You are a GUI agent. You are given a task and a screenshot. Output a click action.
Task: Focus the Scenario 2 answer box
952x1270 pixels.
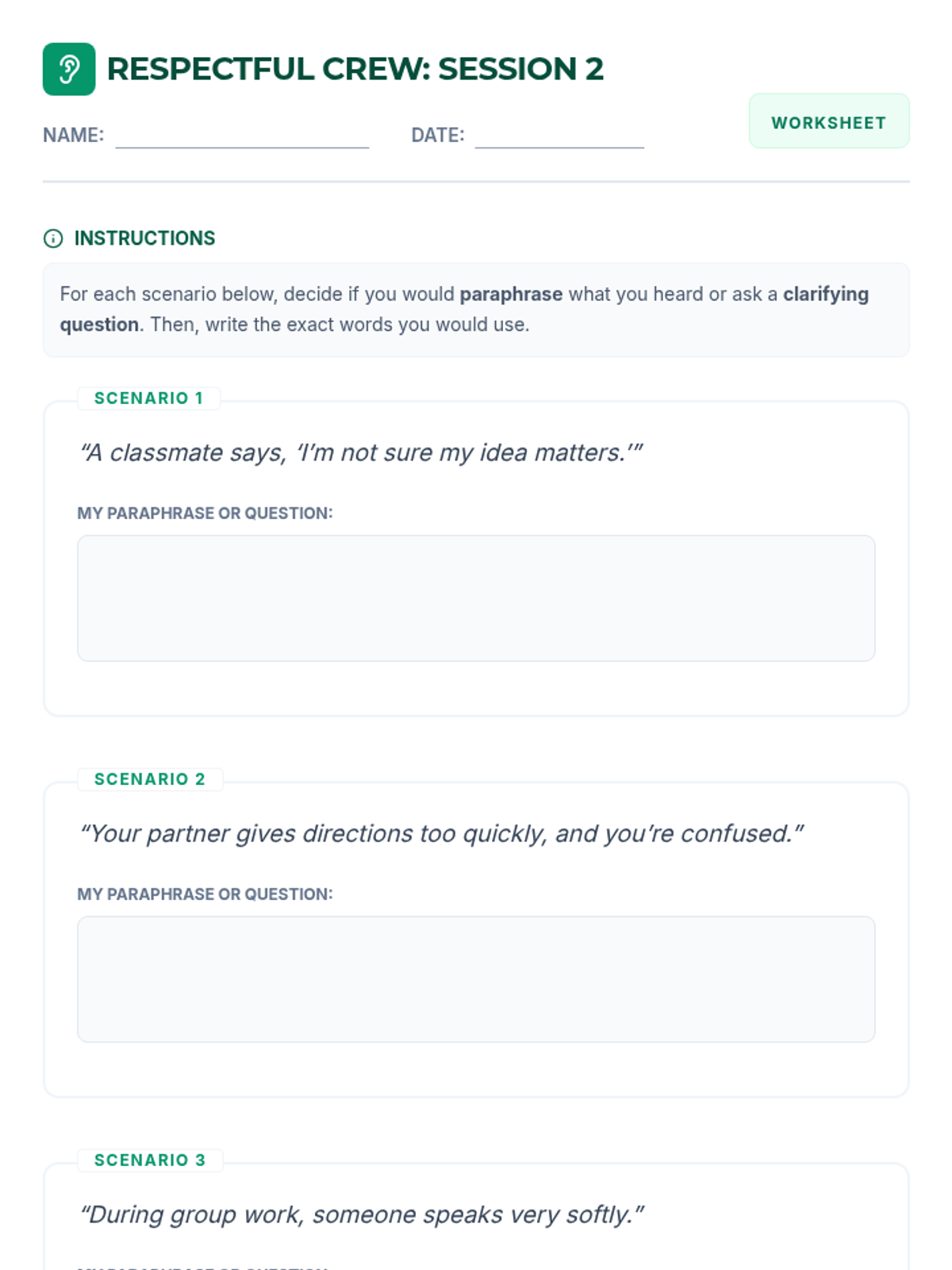476,979
